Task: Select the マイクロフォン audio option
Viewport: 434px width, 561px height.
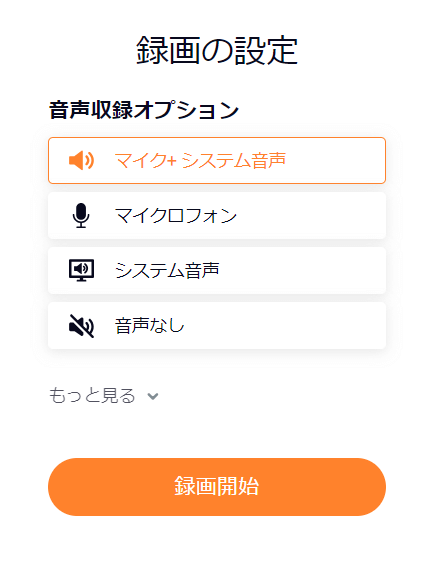Action: coord(217,215)
